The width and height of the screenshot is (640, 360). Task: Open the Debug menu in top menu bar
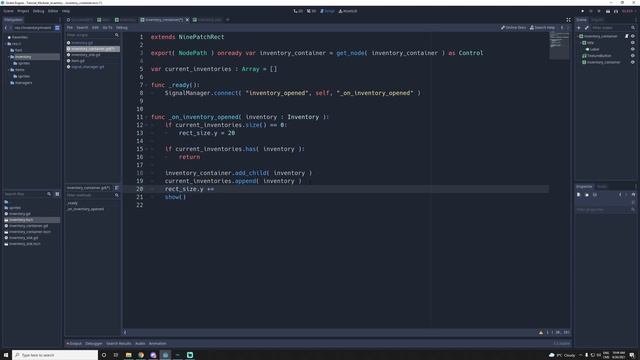point(38,11)
